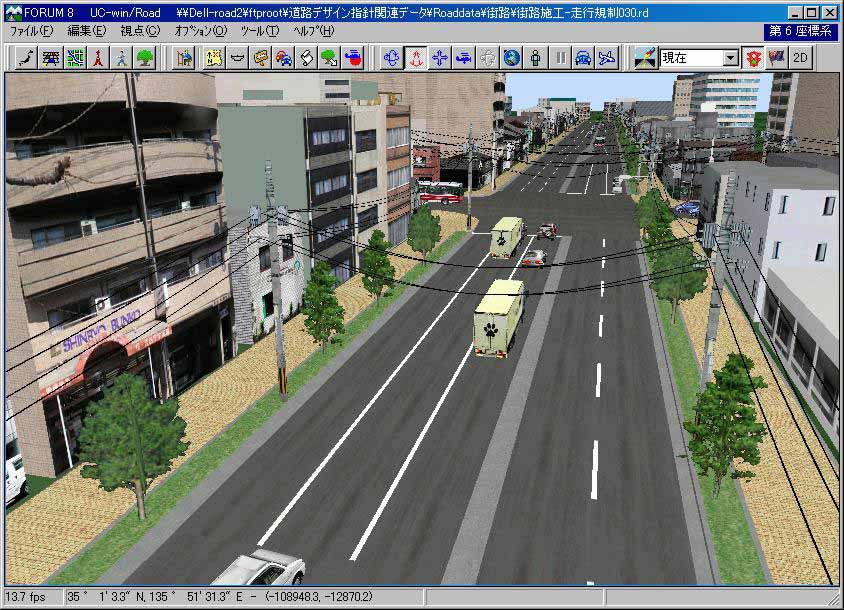Click the road cross-section bridge icon
844x610 pixels.
[51, 58]
